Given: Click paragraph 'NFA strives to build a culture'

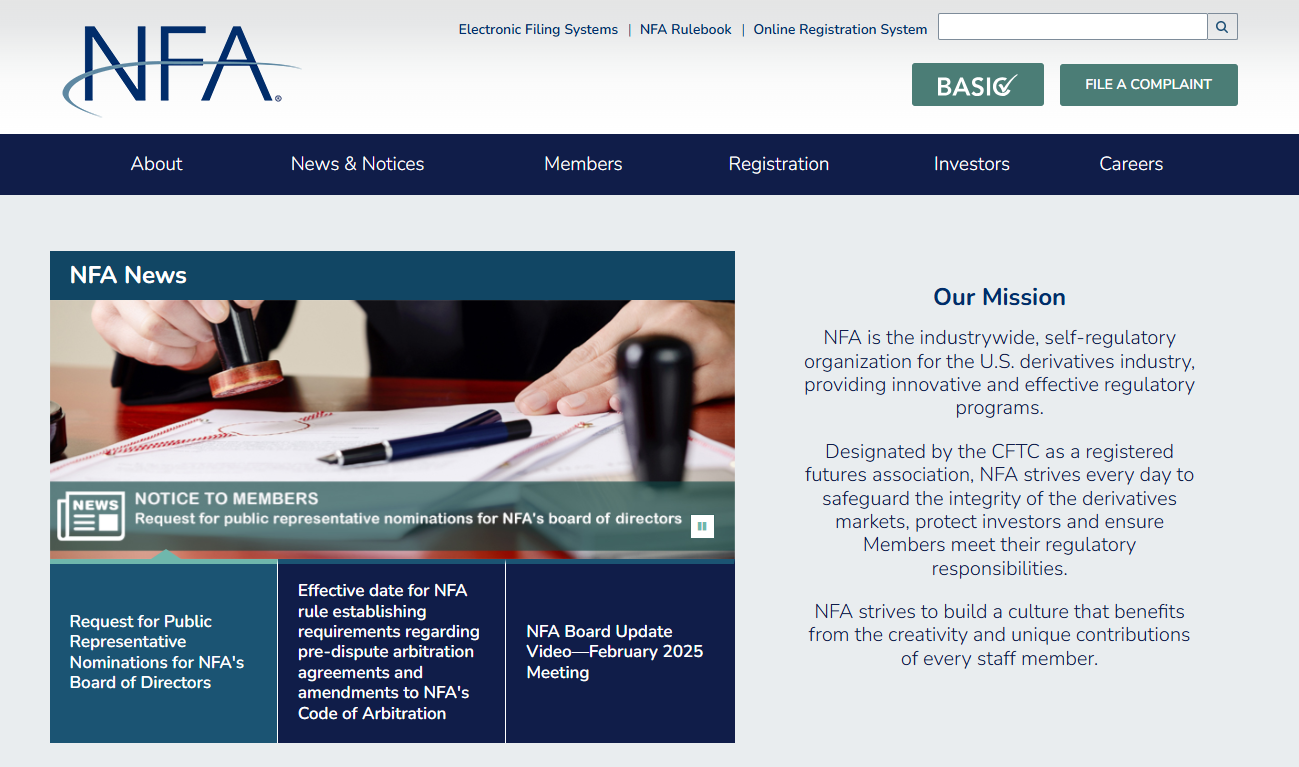Looking at the screenshot, I should [x=999, y=635].
